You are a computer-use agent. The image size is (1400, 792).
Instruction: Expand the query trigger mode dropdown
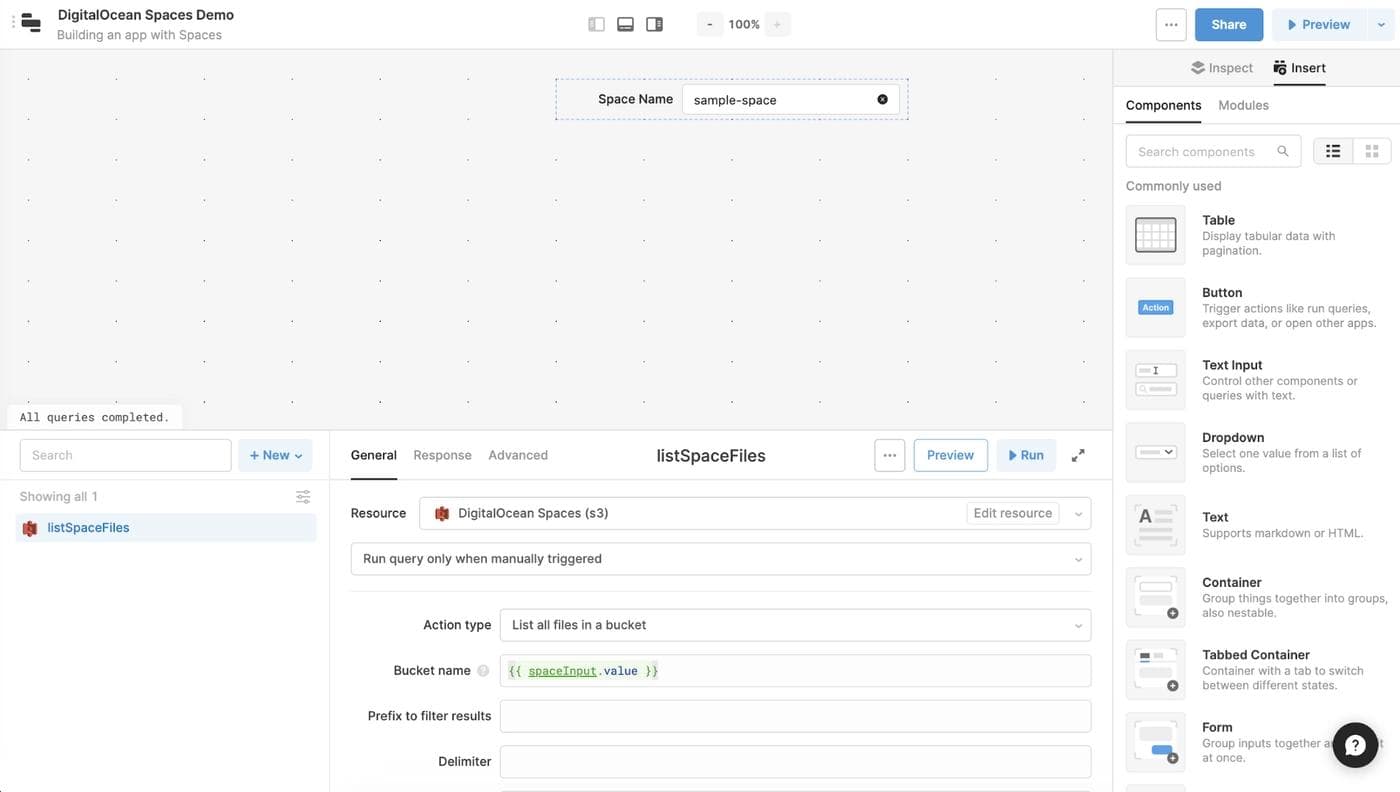click(720, 559)
